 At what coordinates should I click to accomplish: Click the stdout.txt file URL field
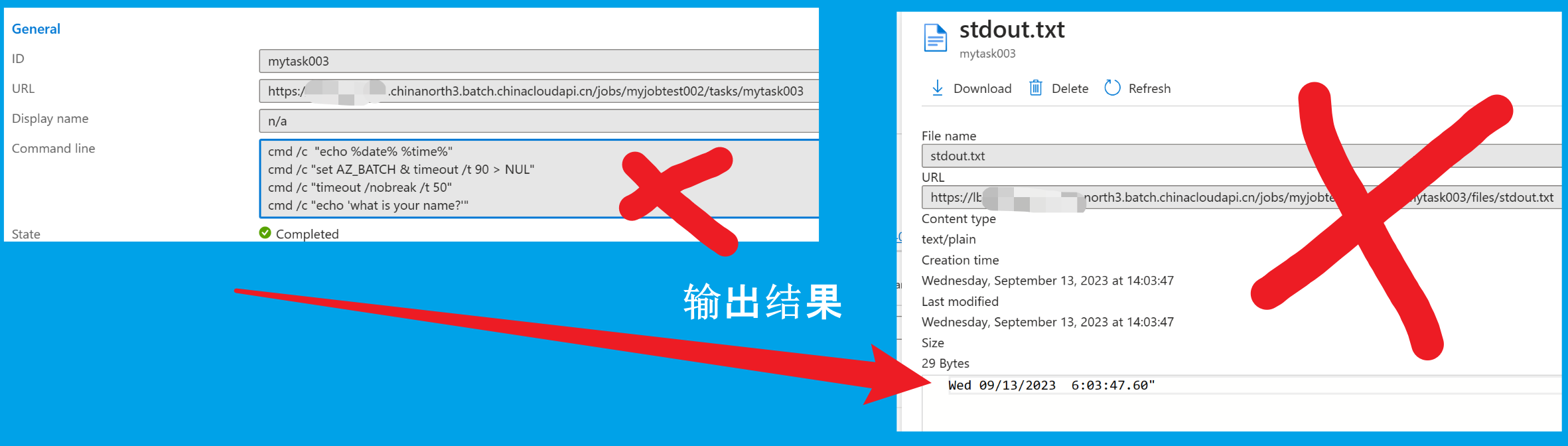[1242, 197]
